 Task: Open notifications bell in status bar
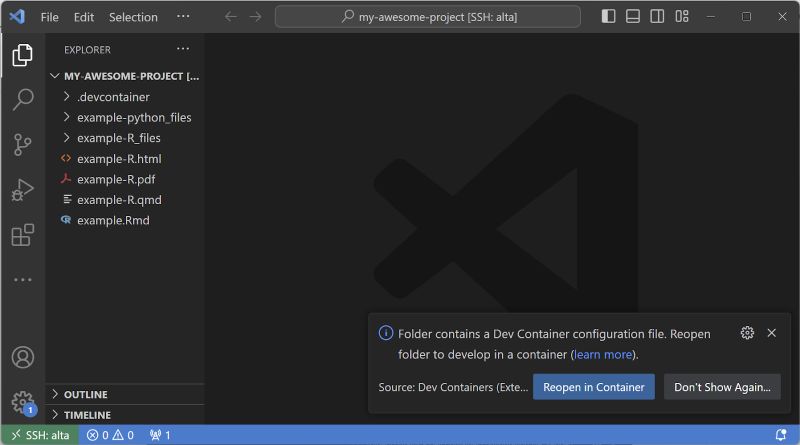click(x=781, y=435)
